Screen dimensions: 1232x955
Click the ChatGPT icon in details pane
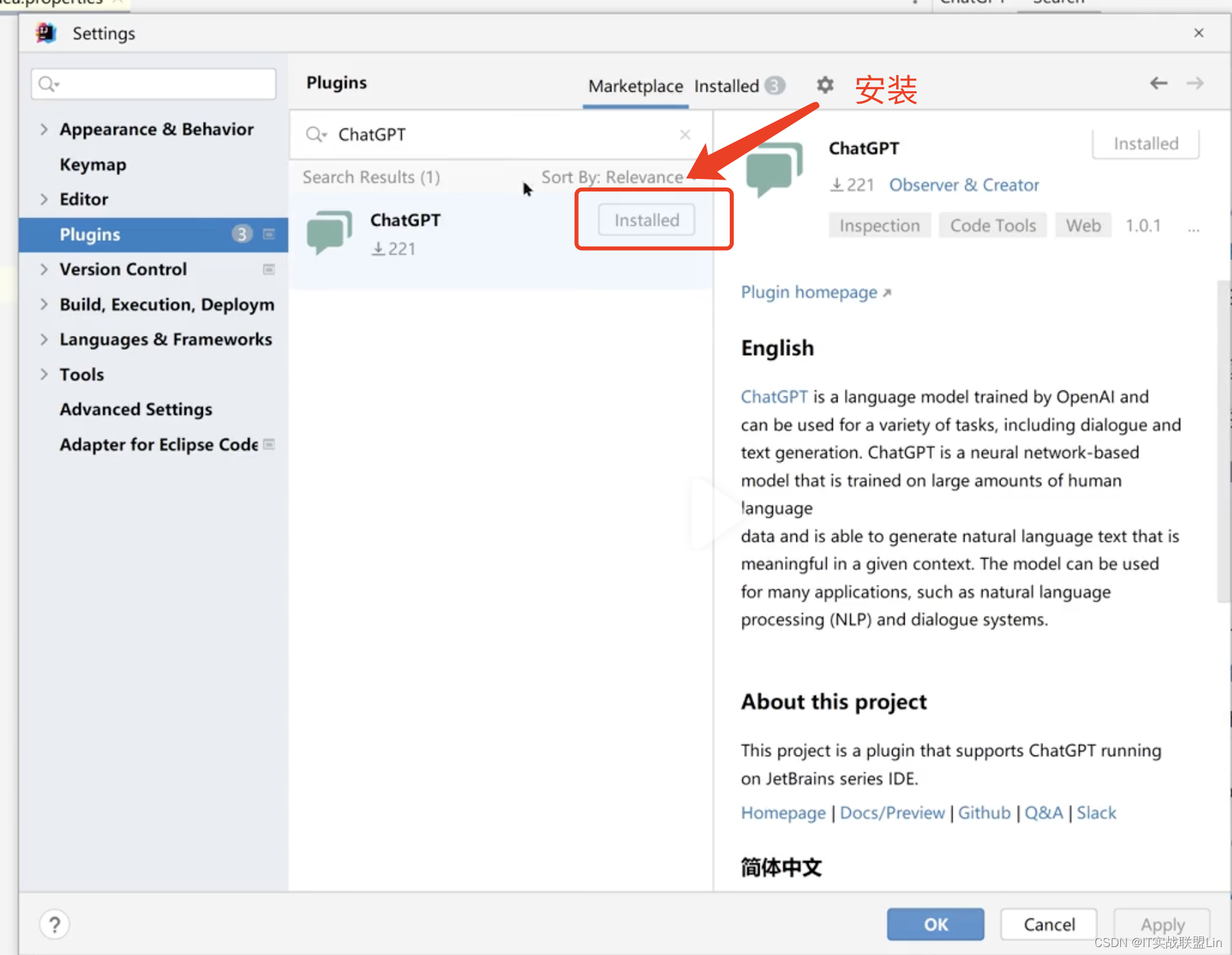(x=774, y=170)
